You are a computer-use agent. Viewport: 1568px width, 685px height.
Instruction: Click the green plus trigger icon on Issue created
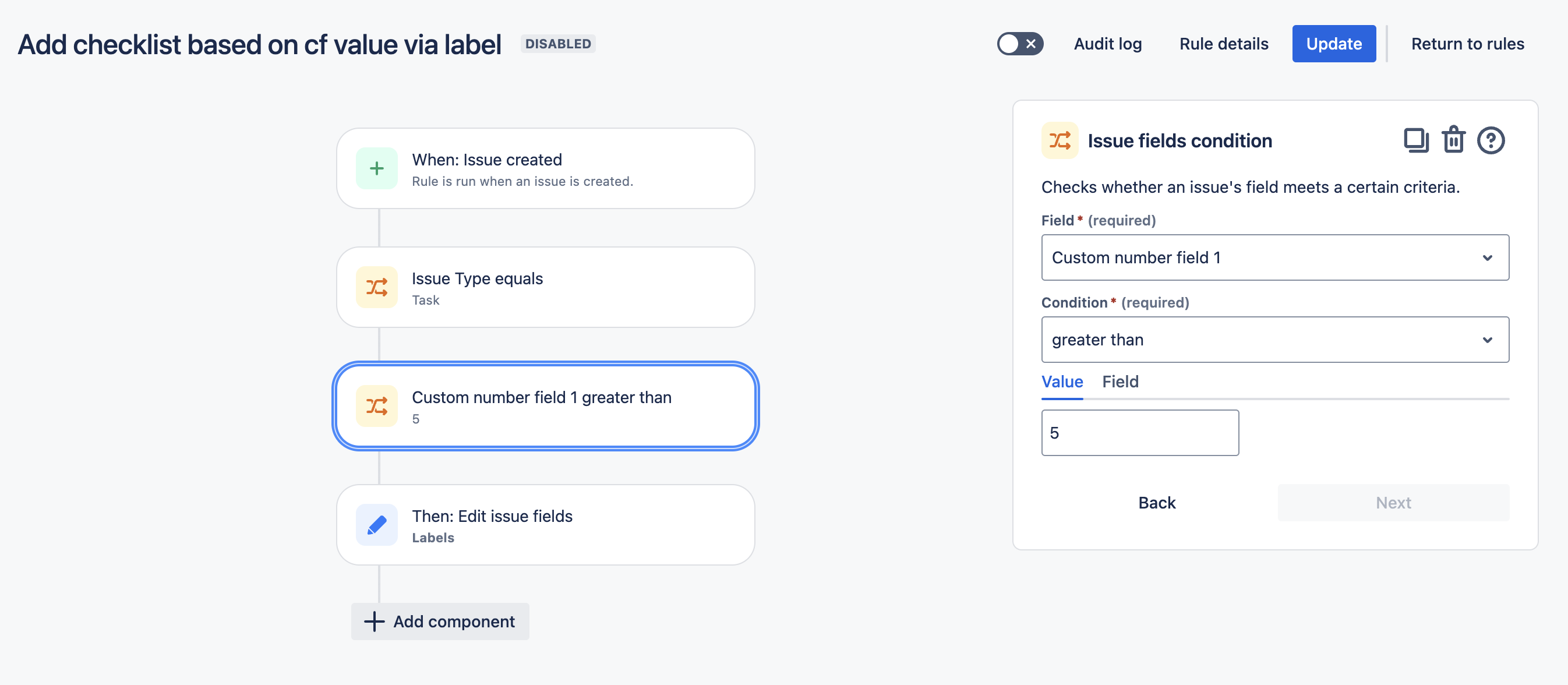pos(377,167)
